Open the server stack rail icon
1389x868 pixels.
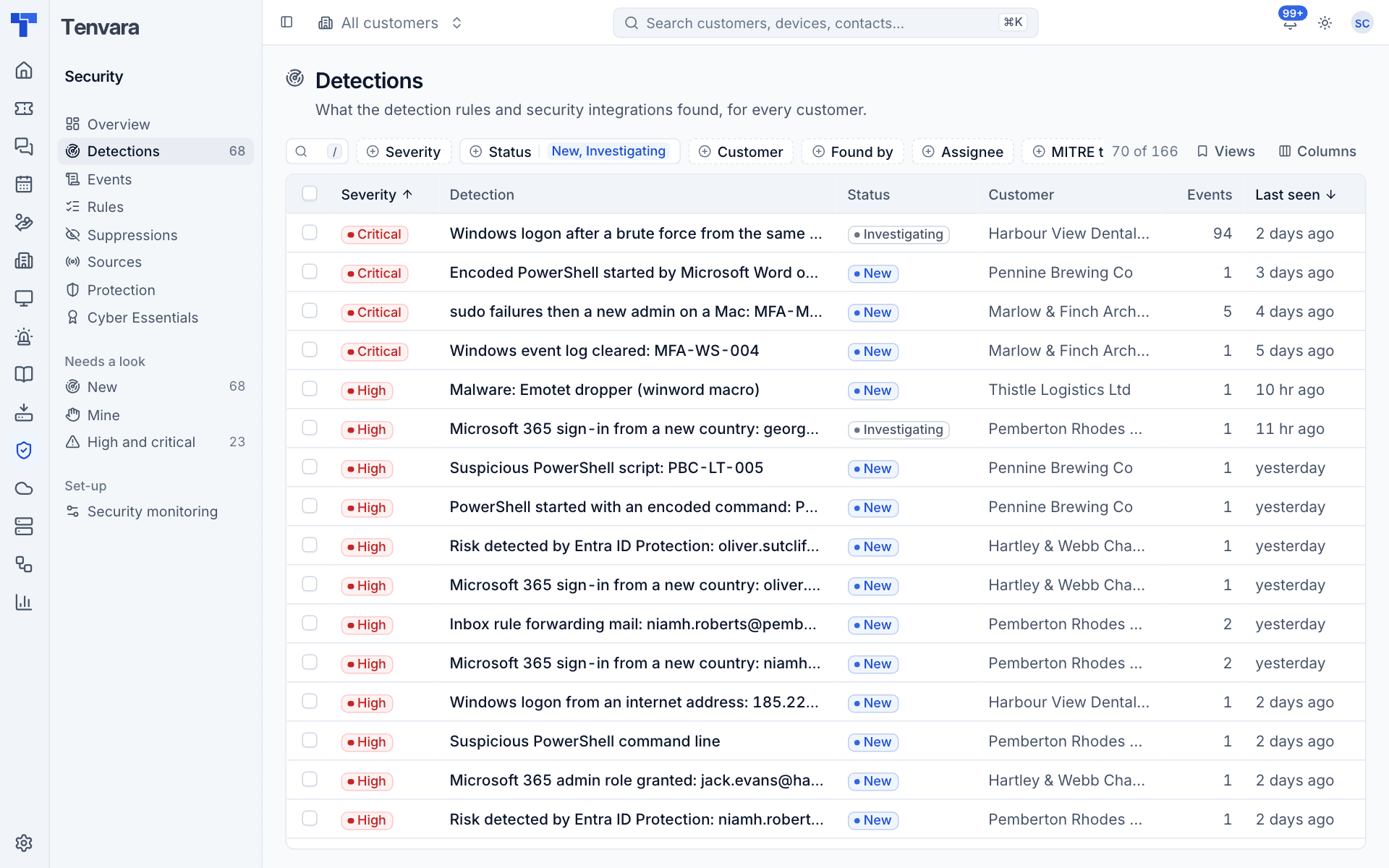(24, 526)
